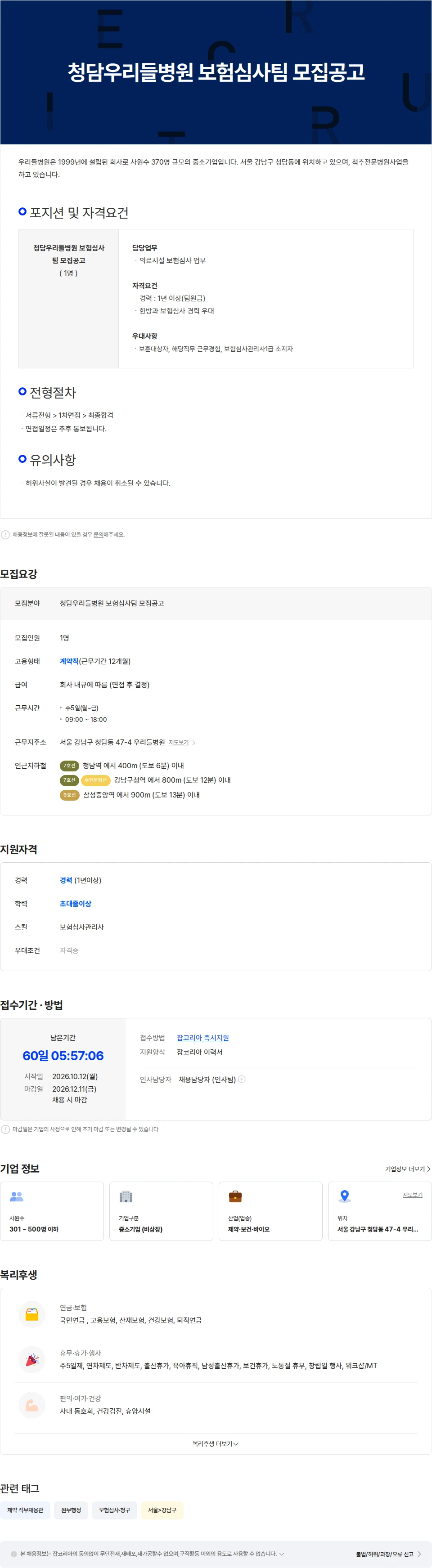432x1568 pixels.
Task: Click the info icon beside 마감일 notice
Action: point(5,1129)
